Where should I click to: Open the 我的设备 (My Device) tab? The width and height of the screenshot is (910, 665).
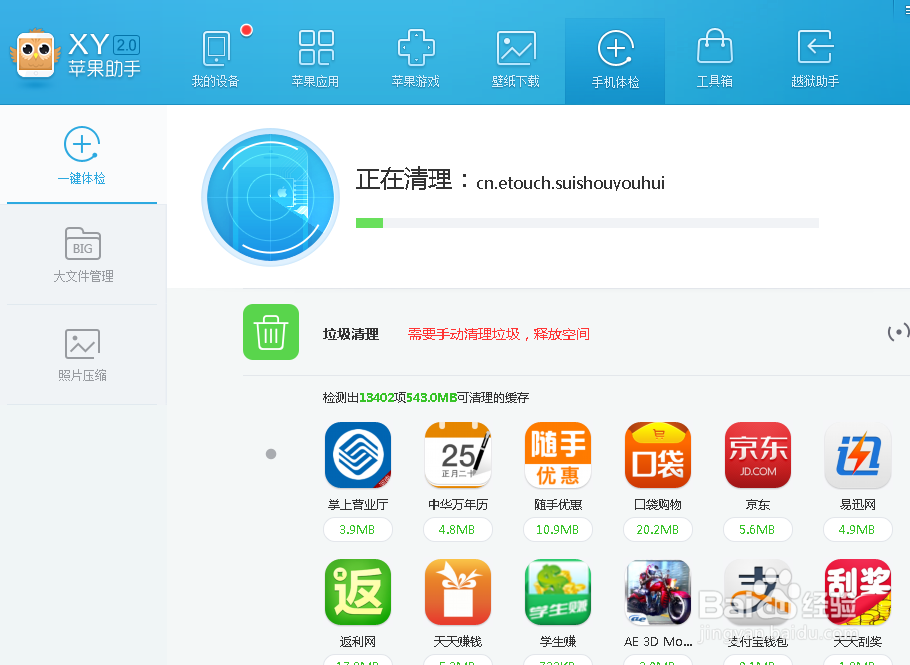coord(215,60)
